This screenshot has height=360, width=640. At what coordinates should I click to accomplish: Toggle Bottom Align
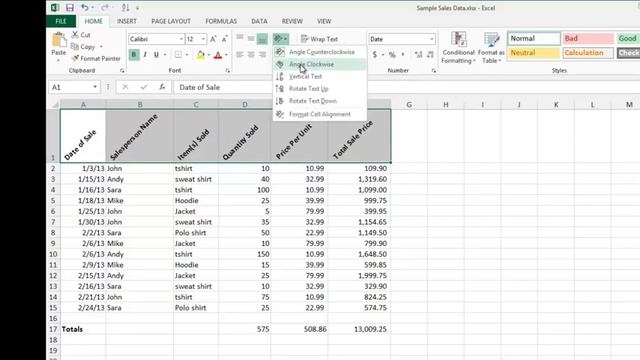click(x=262, y=39)
